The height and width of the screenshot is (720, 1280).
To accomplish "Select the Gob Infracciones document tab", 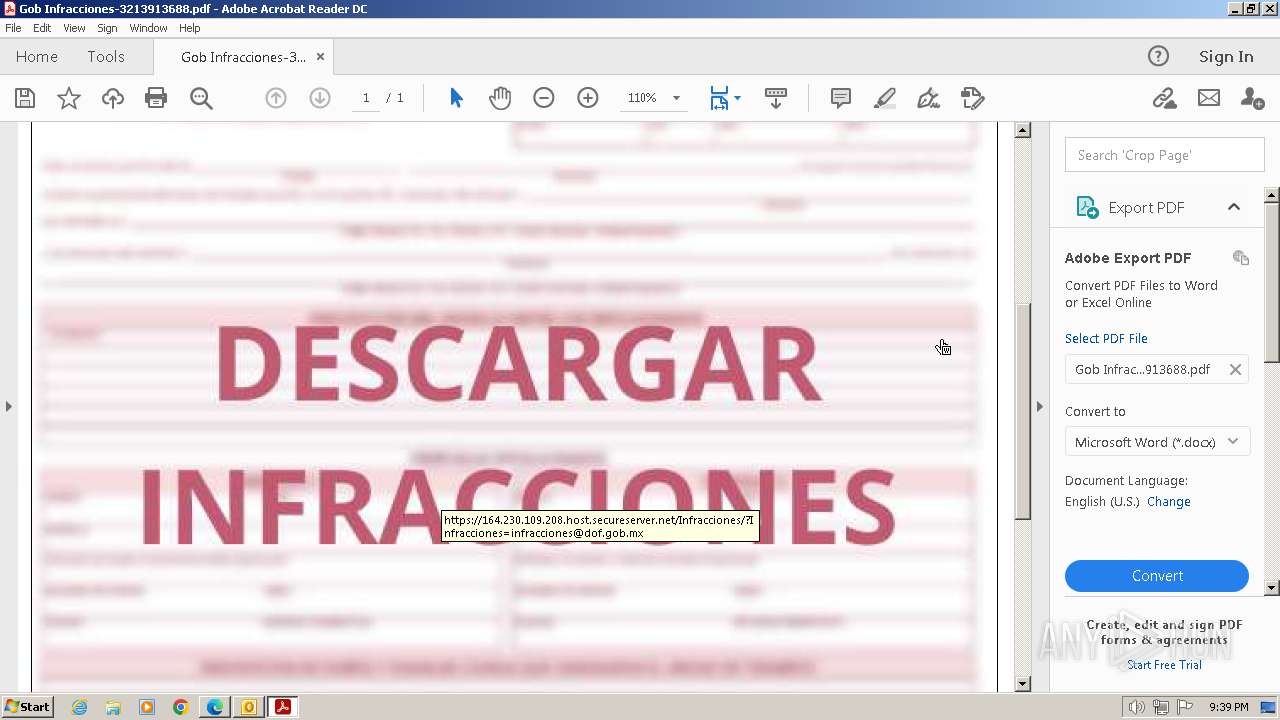I will [x=243, y=57].
